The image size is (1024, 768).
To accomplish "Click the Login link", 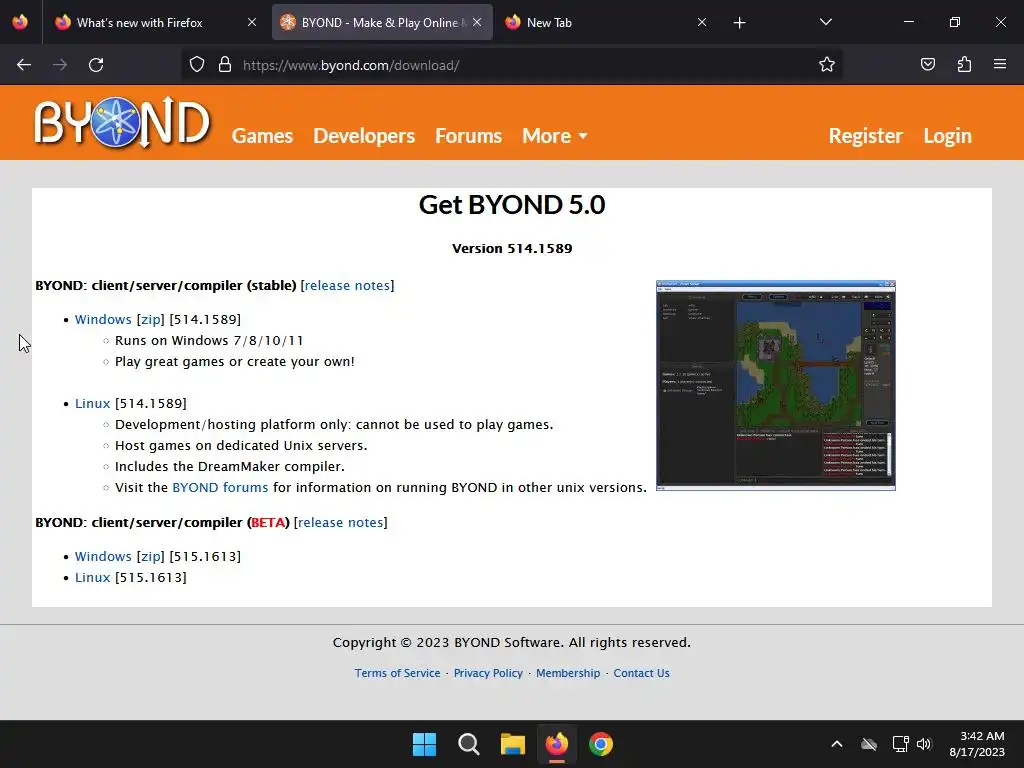I will (947, 136).
